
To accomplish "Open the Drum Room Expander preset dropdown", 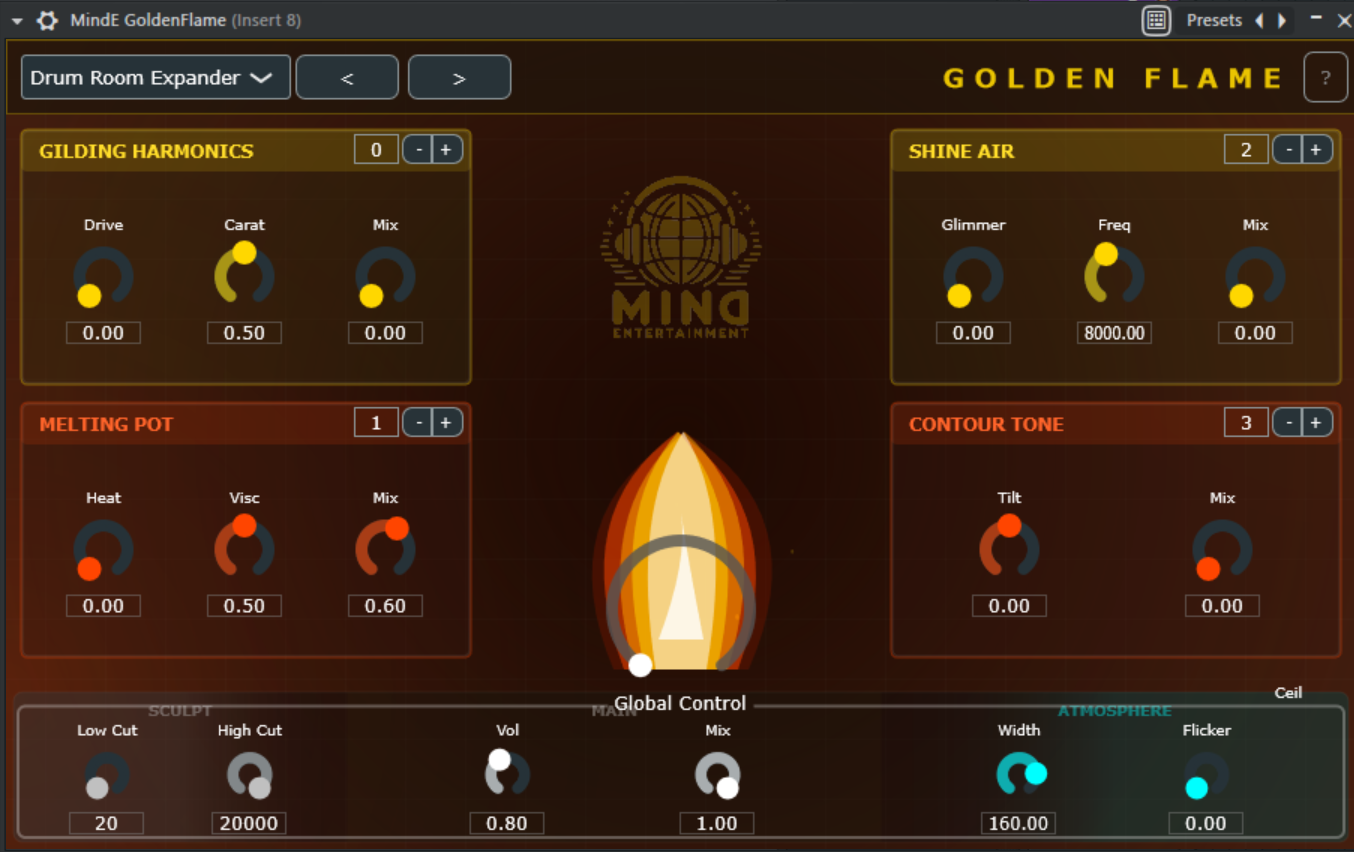I will [x=155, y=77].
